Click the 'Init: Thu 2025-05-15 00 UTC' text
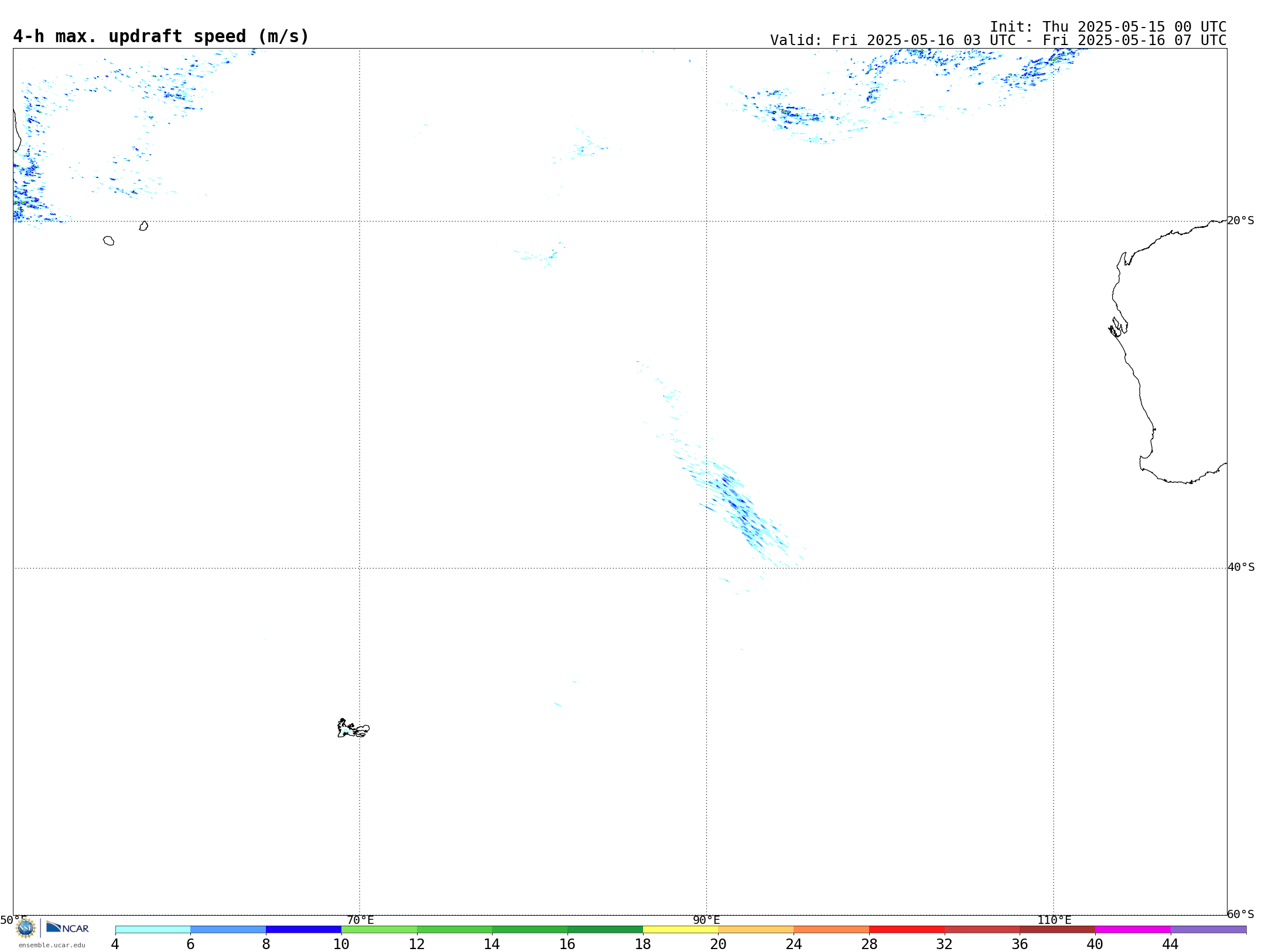Image resolution: width=1265 pixels, height=952 pixels. (x=1108, y=27)
